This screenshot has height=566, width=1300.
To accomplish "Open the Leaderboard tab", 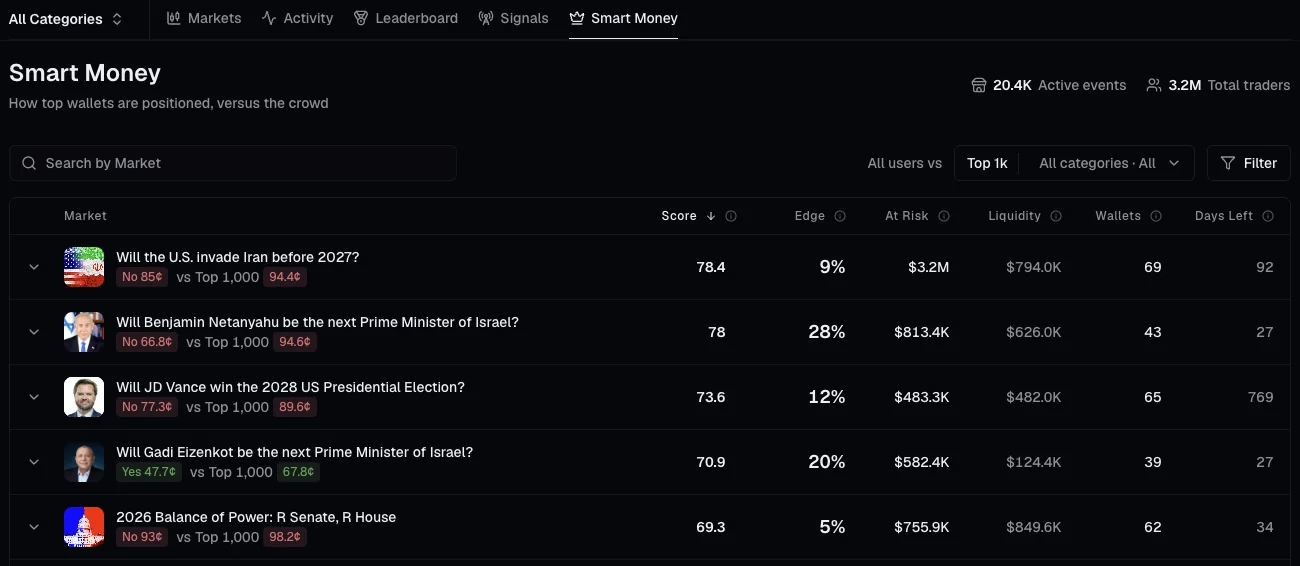I will (x=406, y=18).
